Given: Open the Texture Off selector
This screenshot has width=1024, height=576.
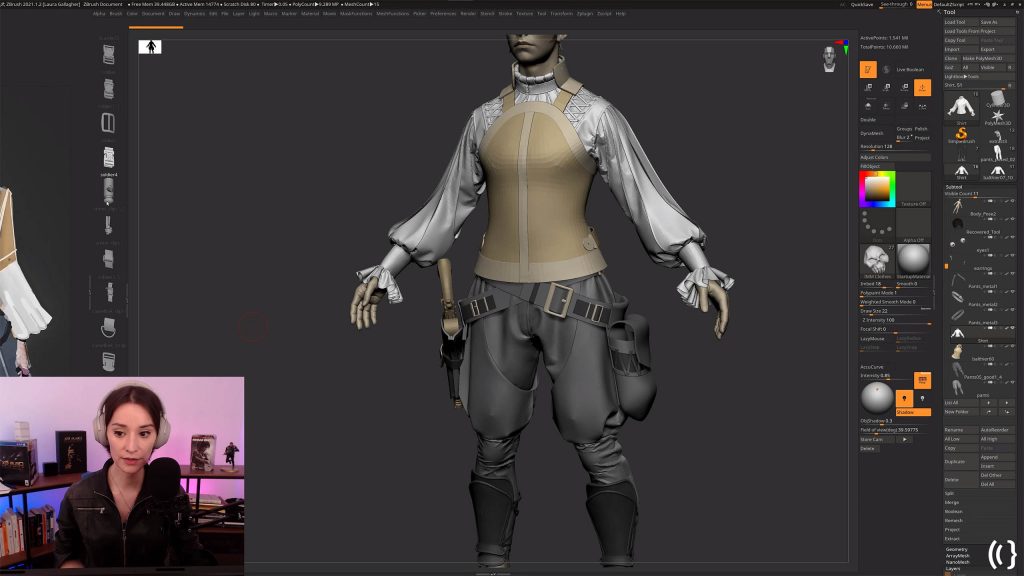Looking at the screenshot, I should [x=913, y=189].
